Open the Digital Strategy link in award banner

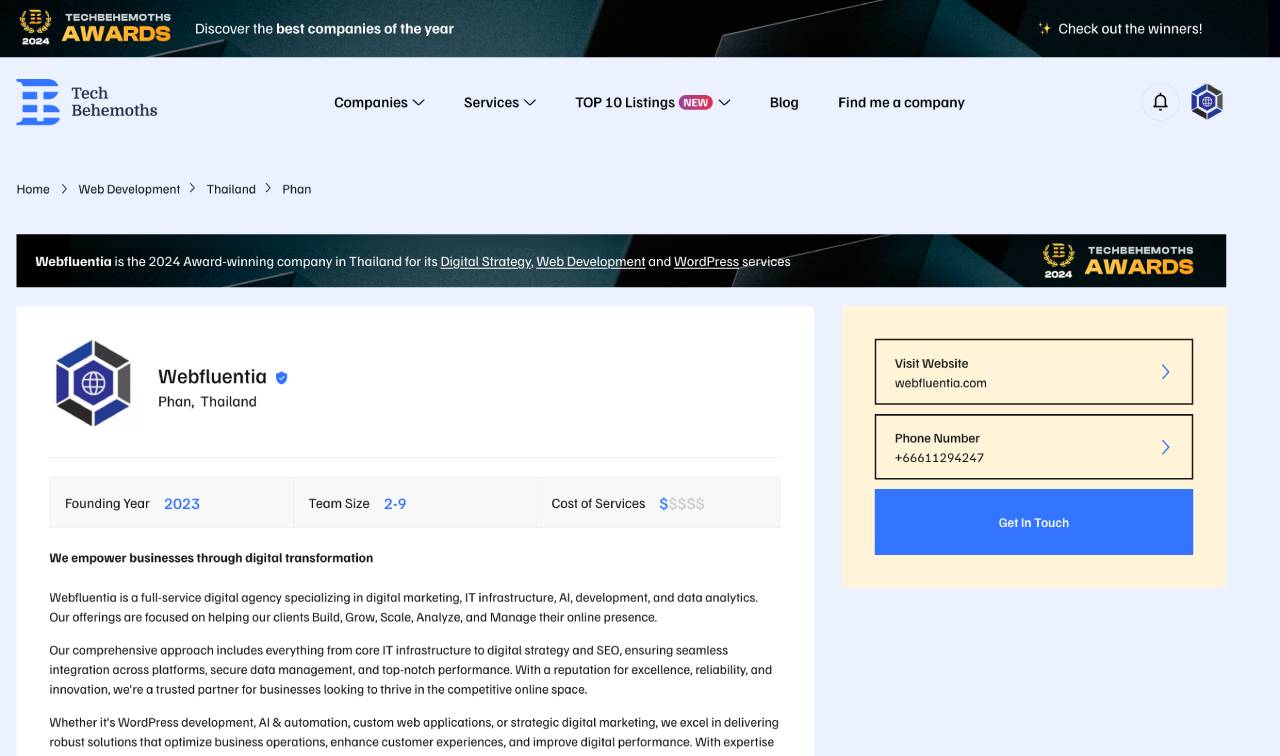pyautogui.click(x=485, y=261)
